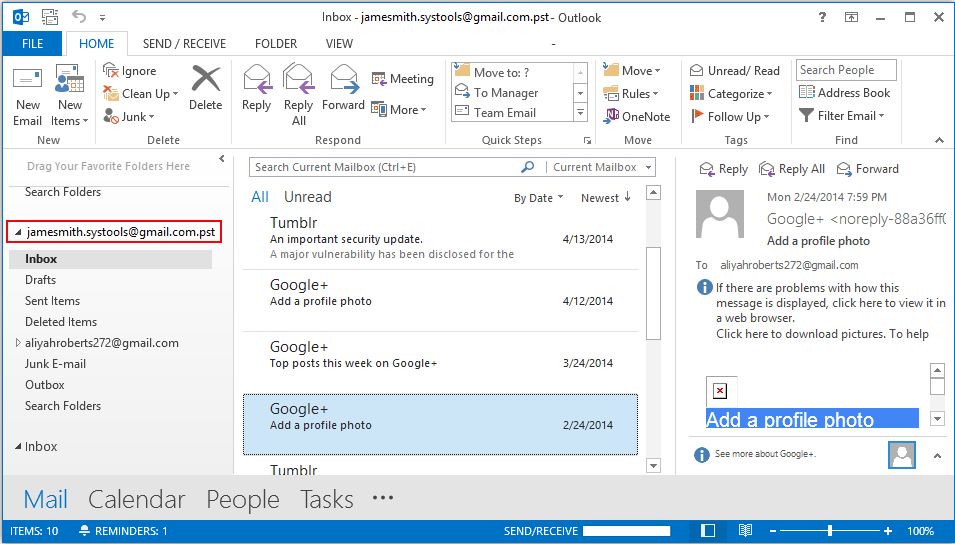955x544 pixels.
Task: Click Reply All in the ribbon
Action: (298, 95)
